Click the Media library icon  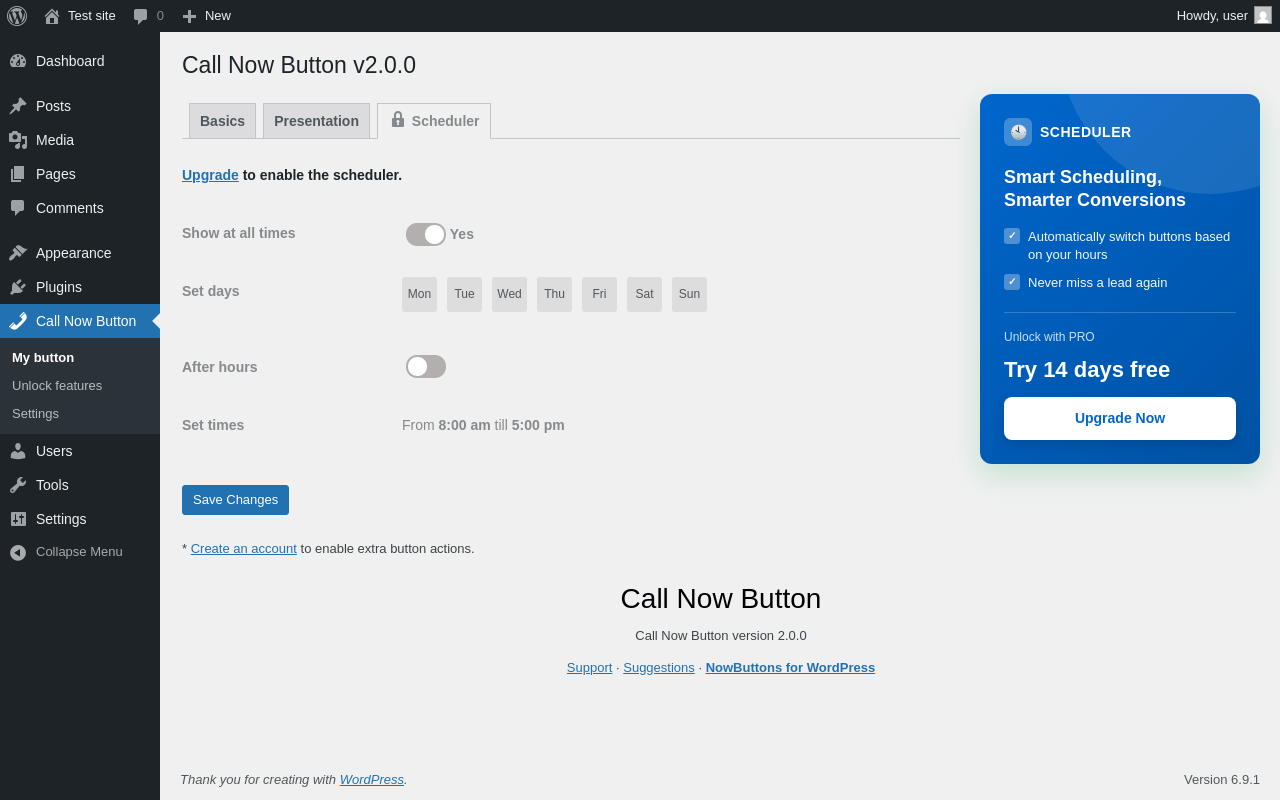pyautogui.click(x=18, y=140)
